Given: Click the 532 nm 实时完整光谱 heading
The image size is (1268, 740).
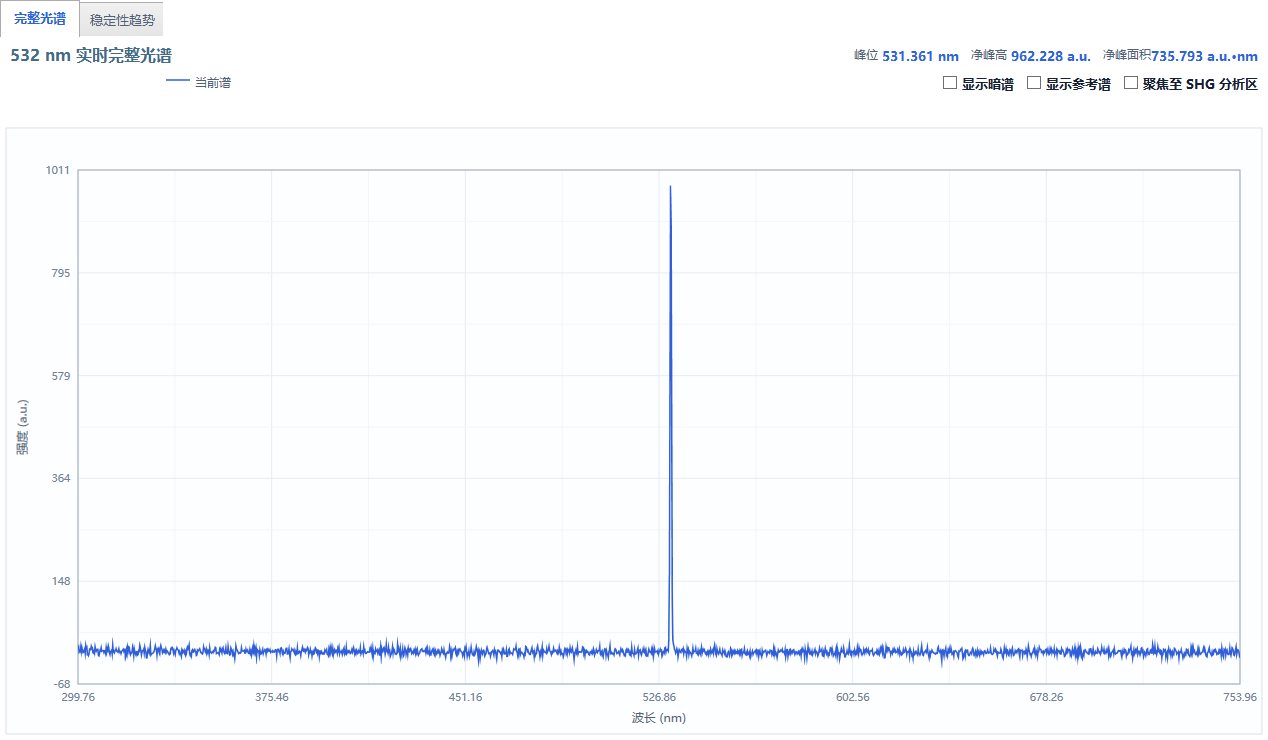Looking at the screenshot, I should tap(91, 56).
